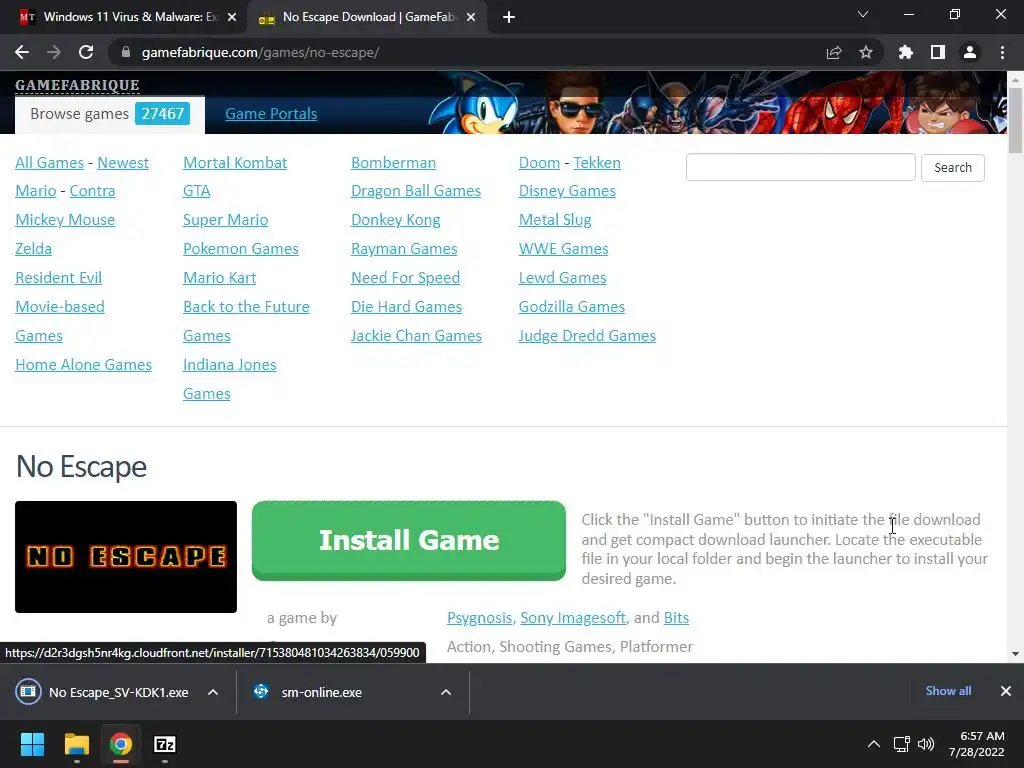Switch to Windows 11 Virus & Malware tab
This screenshot has width=1024, height=768.
pos(124,18)
